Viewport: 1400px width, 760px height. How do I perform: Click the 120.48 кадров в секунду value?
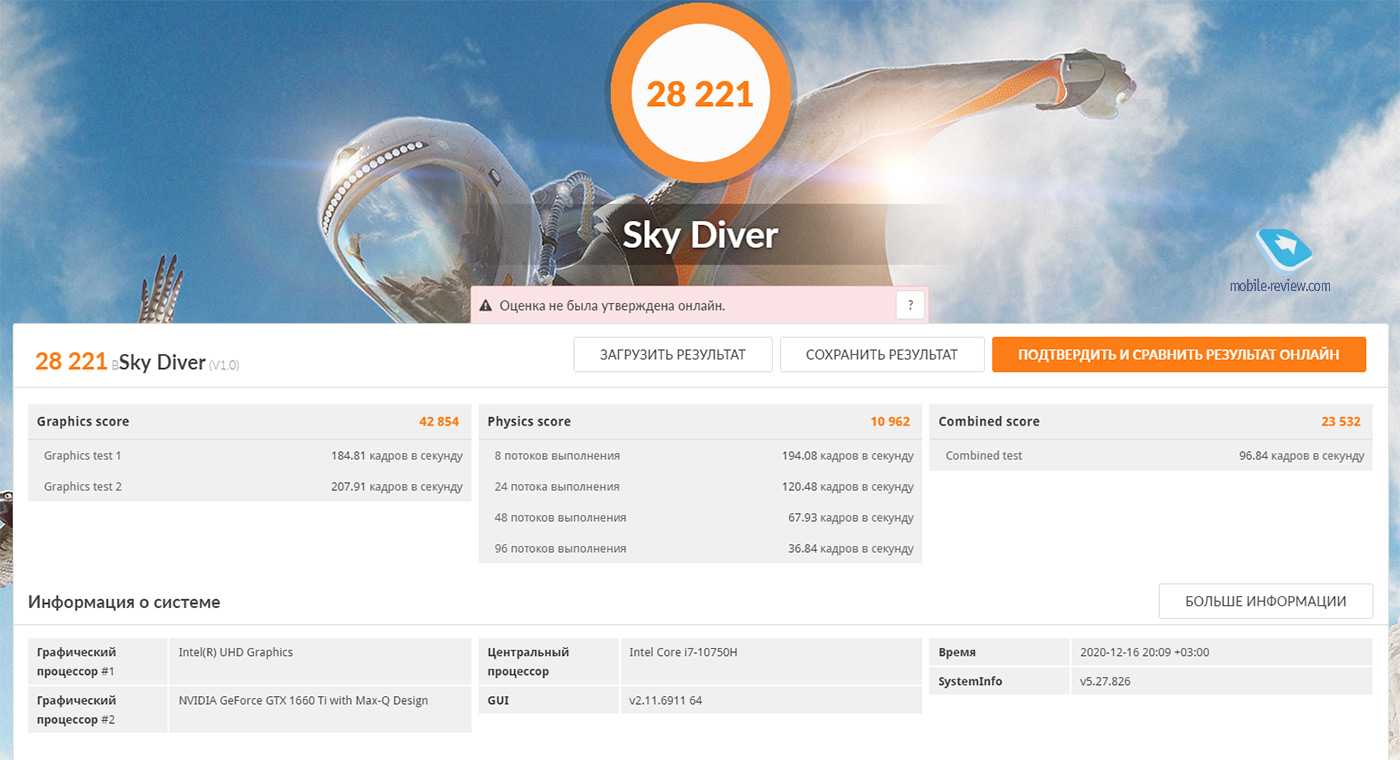tap(848, 487)
